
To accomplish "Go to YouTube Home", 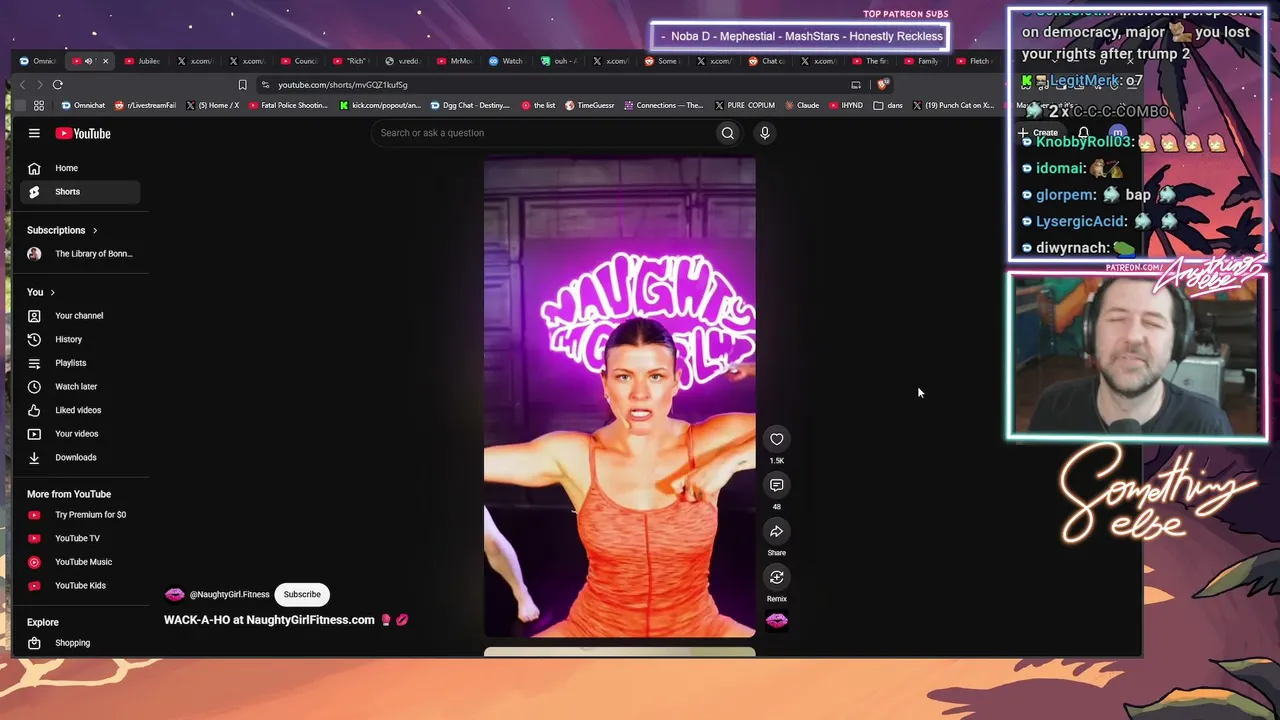I will pos(80,168).
